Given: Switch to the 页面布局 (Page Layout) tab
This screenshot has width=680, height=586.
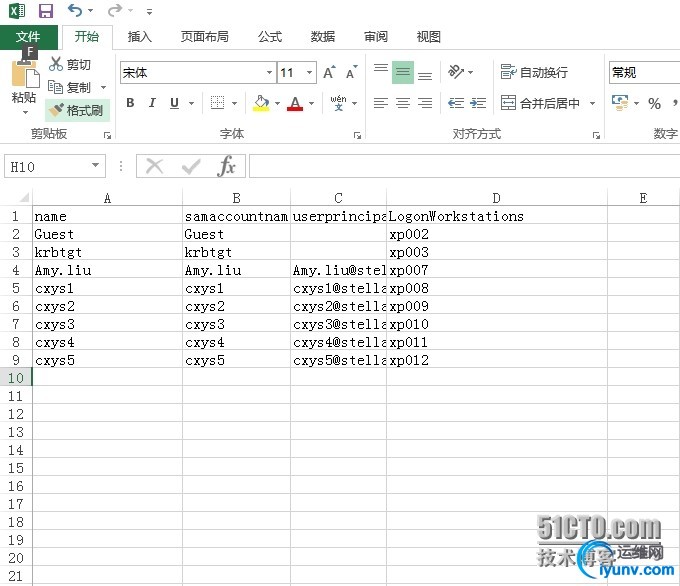Looking at the screenshot, I should [205, 37].
